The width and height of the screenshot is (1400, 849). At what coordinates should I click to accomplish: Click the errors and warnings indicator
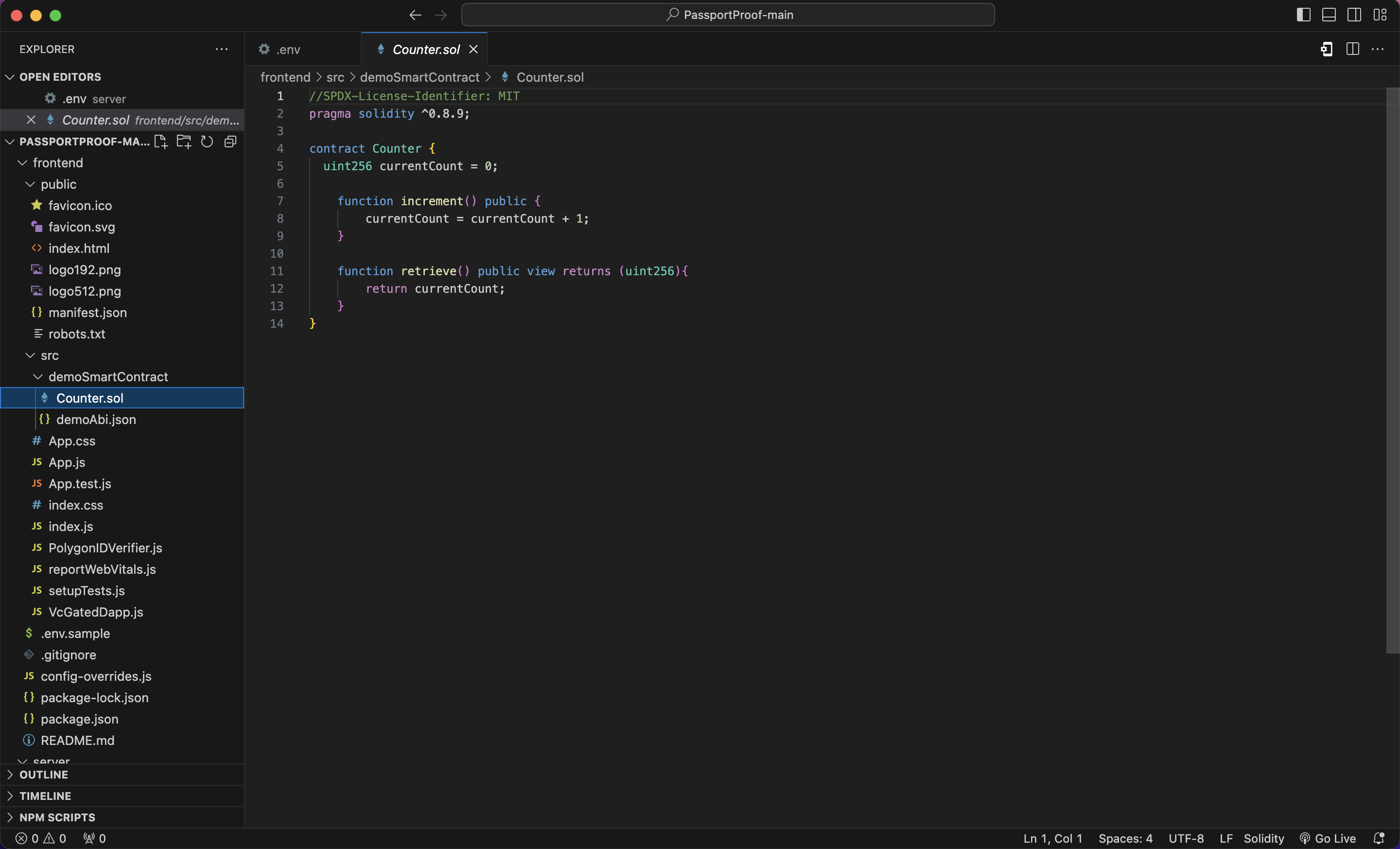[x=40, y=838]
